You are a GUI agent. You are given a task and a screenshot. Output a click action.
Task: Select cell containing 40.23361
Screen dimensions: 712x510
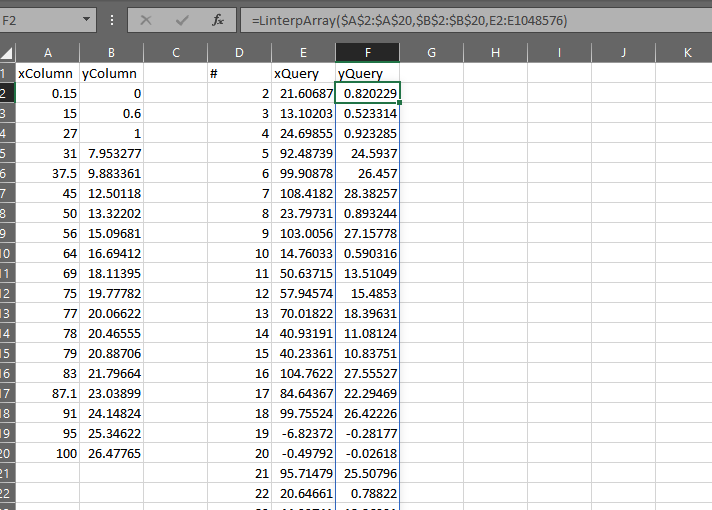click(x=303, y=353)
